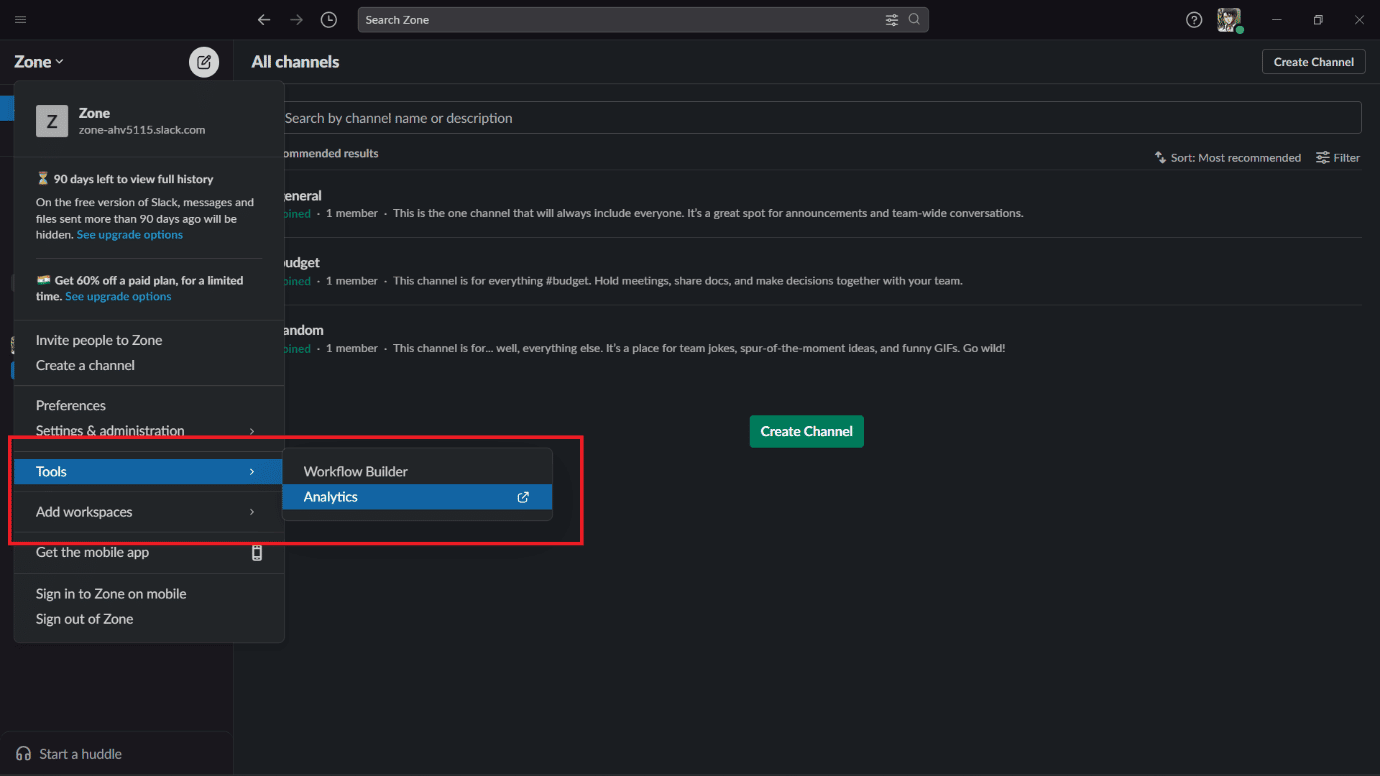
Task: Open search filter sliders icon
Action: [x=892, y=20]
